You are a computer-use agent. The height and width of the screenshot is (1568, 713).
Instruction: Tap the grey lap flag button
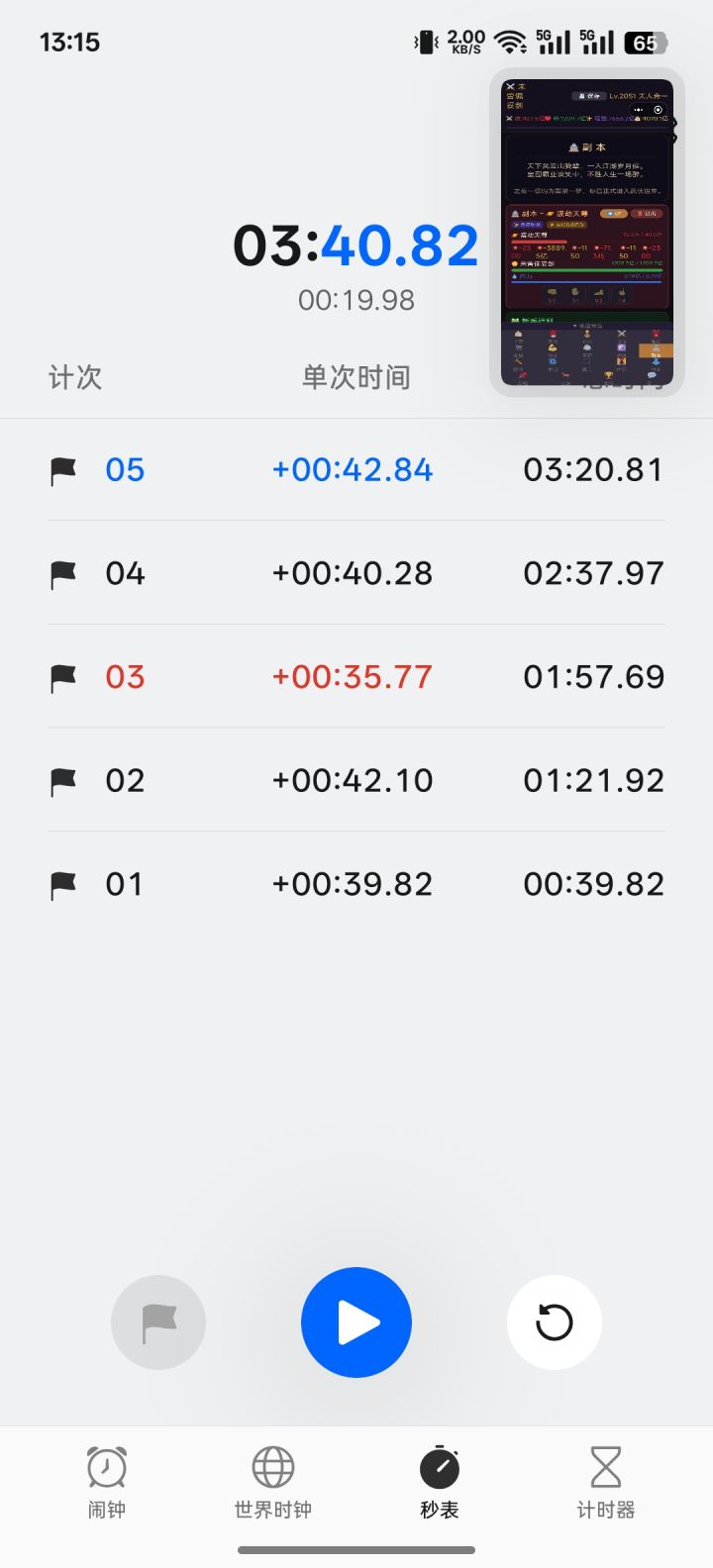point(158,1323)
